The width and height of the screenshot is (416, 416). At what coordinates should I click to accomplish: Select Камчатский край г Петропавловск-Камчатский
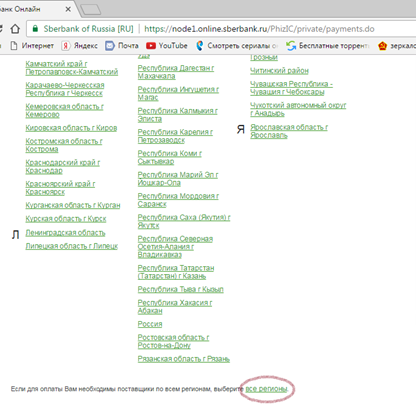(72, 68)
